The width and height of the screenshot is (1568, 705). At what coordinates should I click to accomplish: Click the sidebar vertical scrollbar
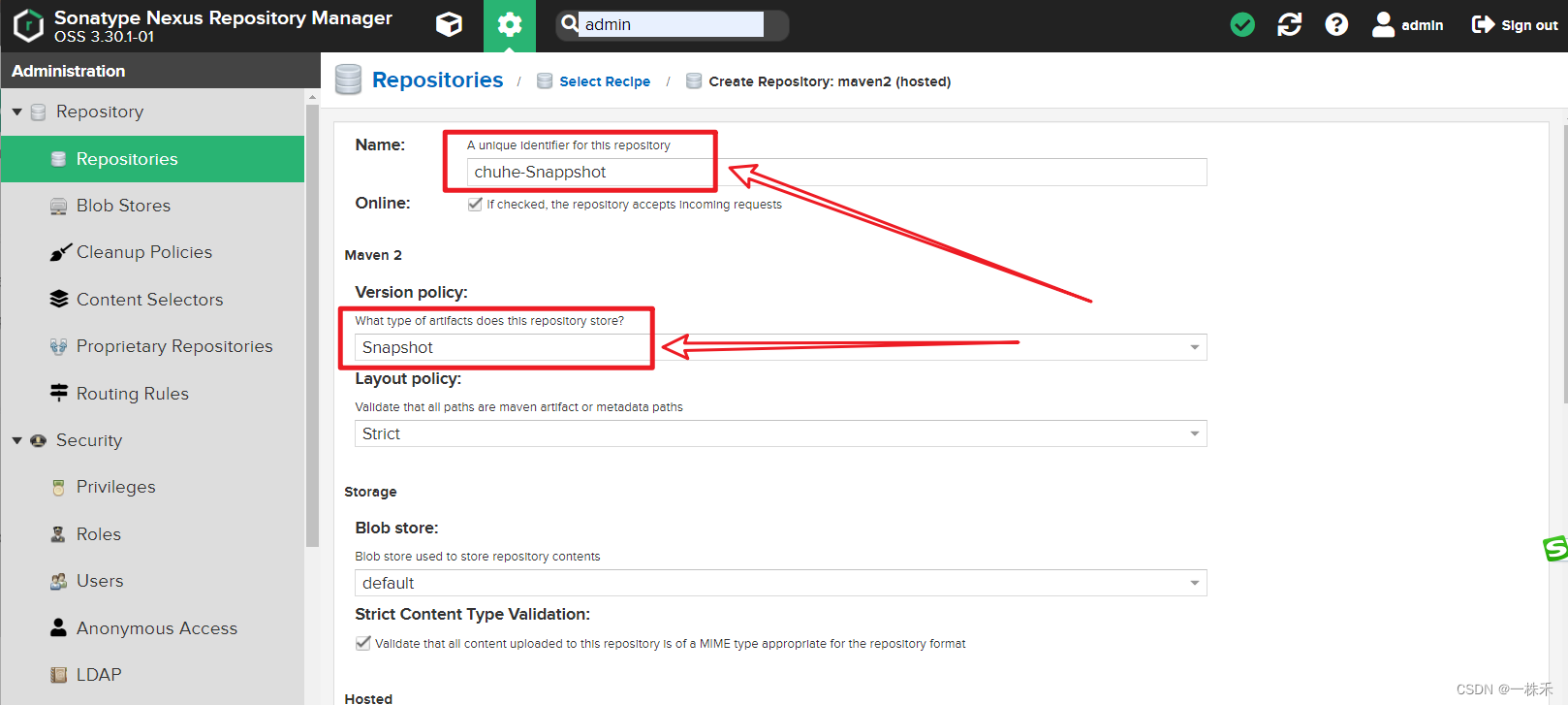coord(312,325)
